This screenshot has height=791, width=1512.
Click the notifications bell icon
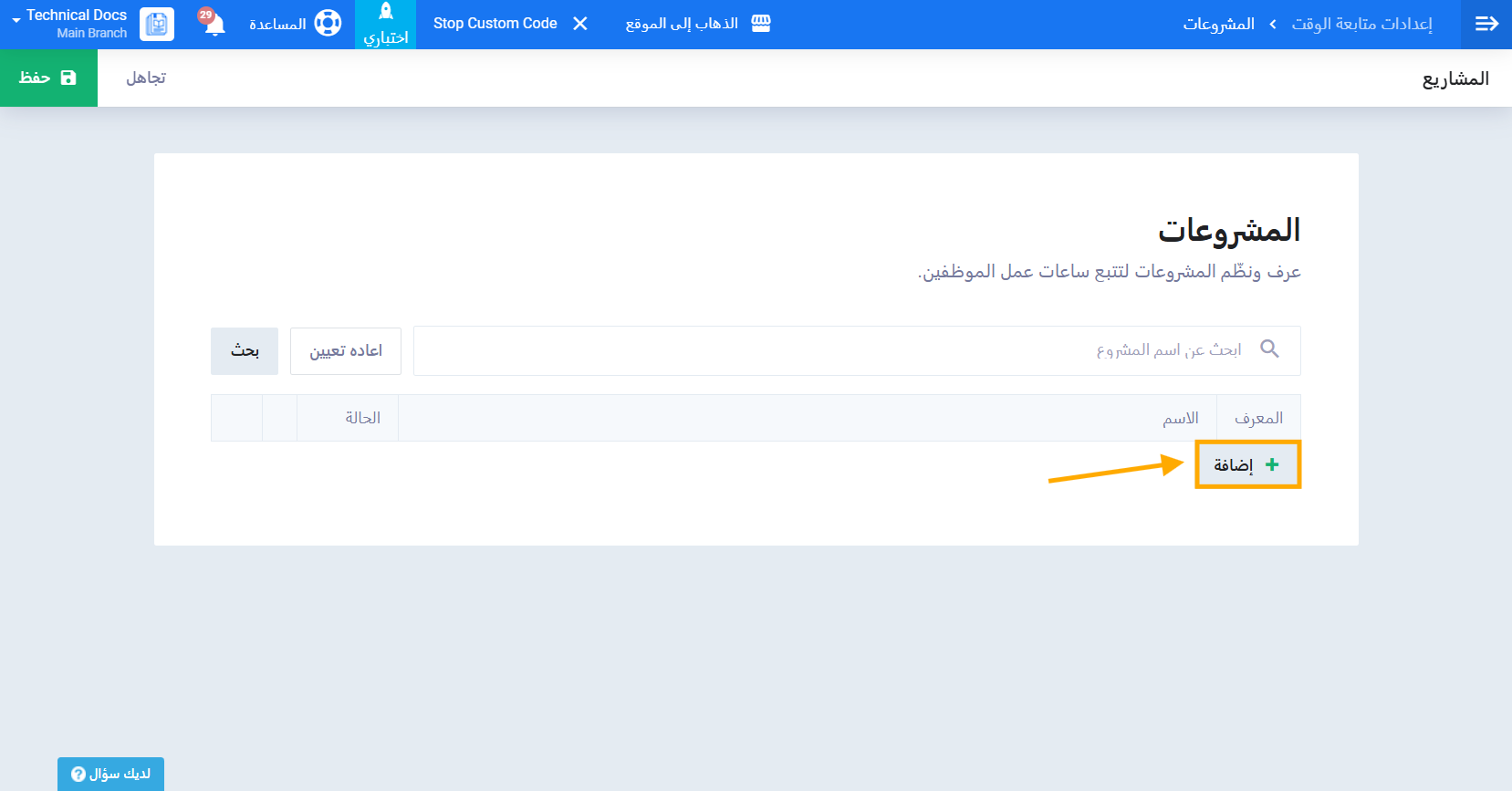214,25
